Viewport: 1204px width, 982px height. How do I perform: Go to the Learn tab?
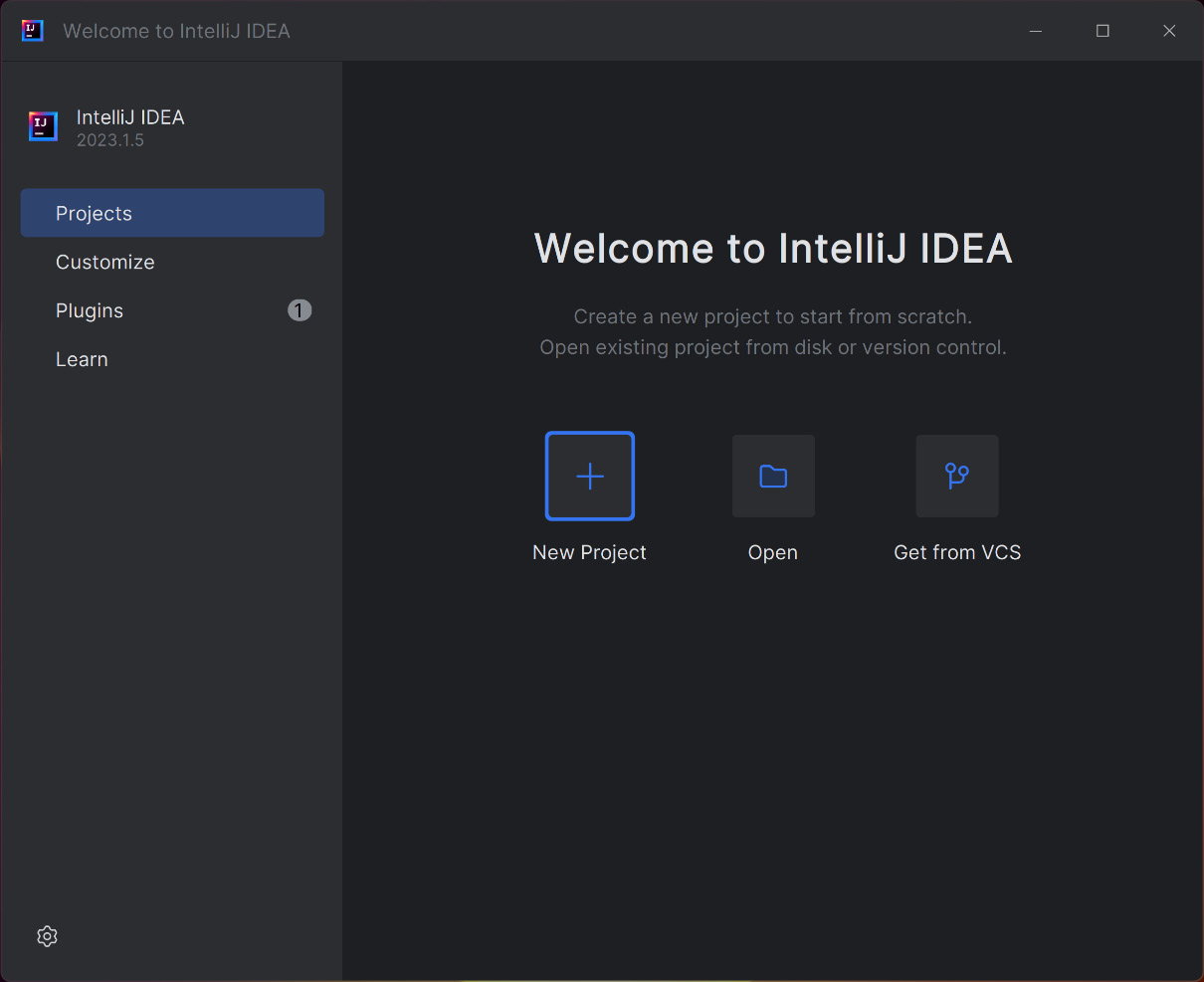(172, 359)
